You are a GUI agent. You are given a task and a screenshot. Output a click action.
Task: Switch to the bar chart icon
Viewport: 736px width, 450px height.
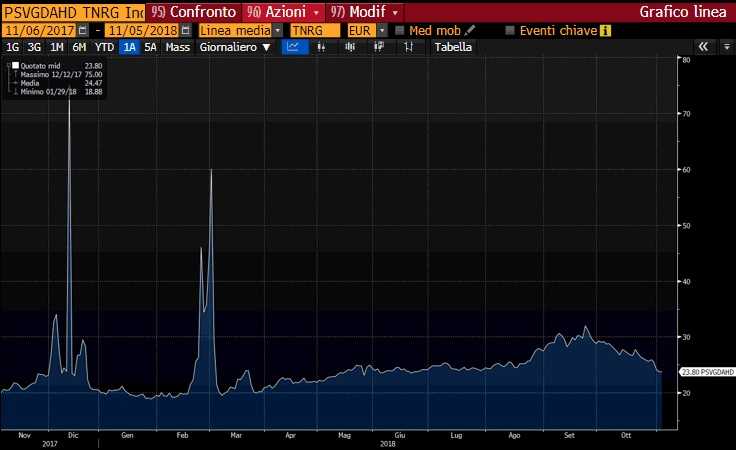(321, 47)
